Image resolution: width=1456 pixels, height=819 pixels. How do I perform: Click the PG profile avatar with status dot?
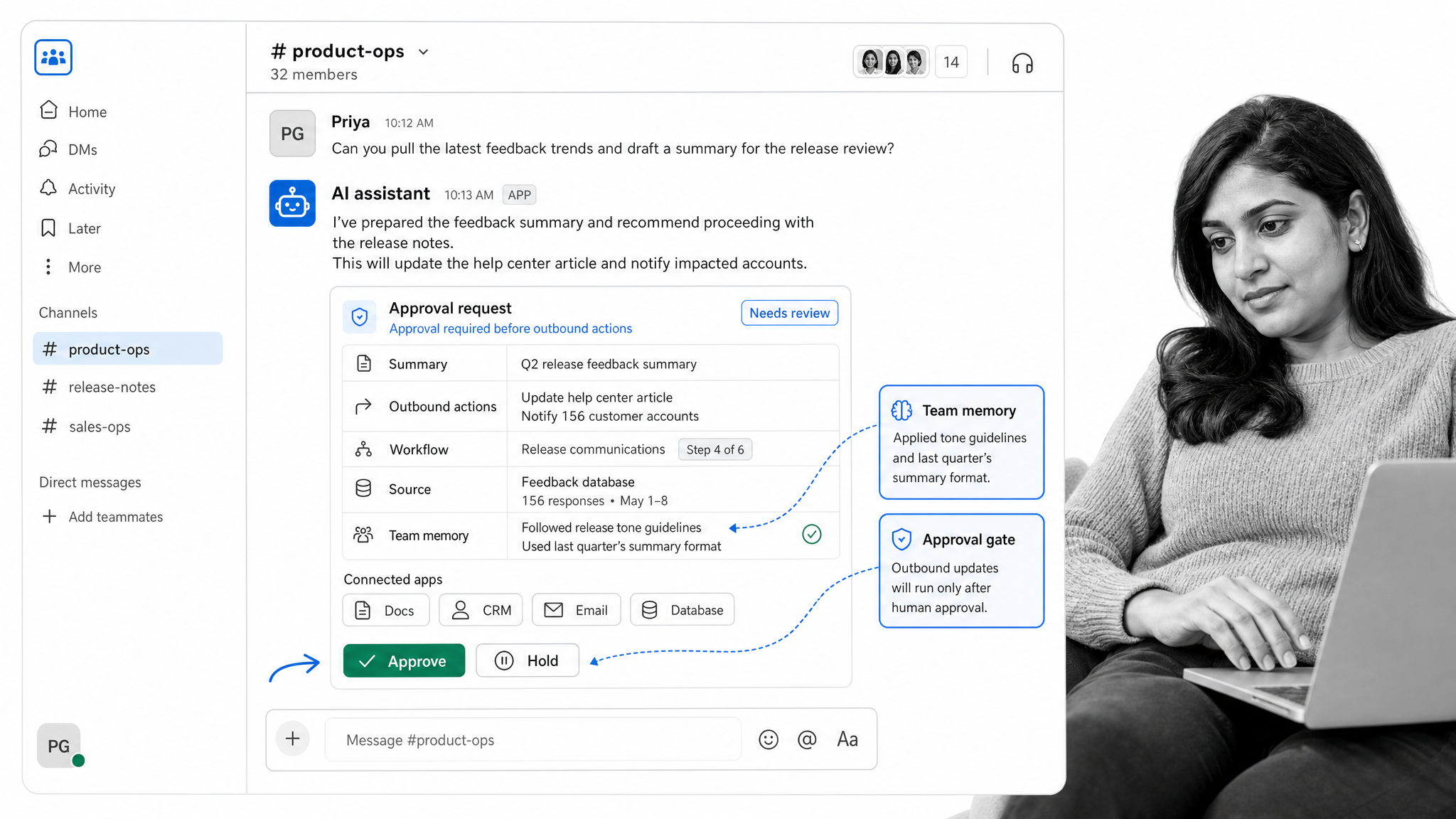point(60,746)
